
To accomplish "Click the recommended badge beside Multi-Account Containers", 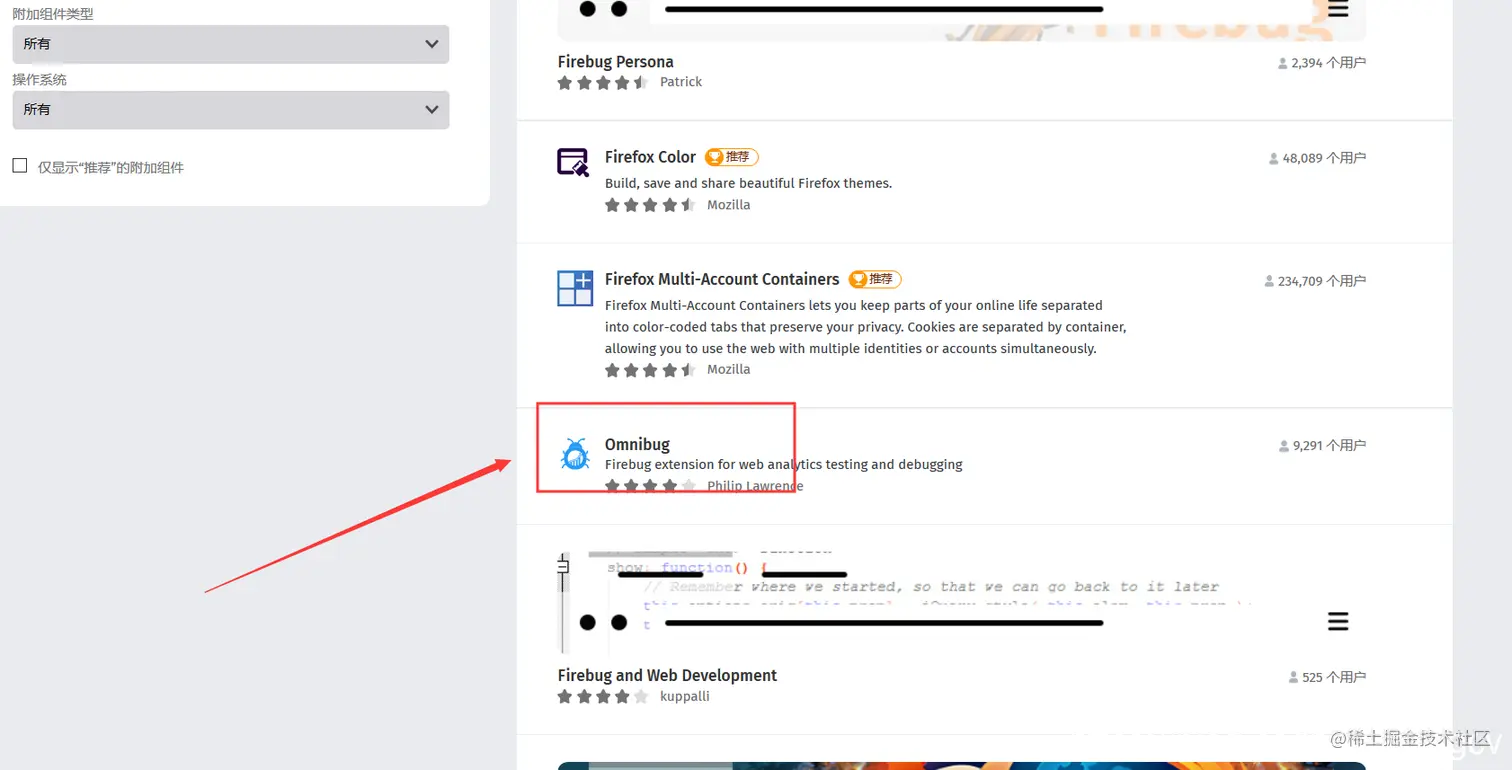I will click(x=875, y=279).
